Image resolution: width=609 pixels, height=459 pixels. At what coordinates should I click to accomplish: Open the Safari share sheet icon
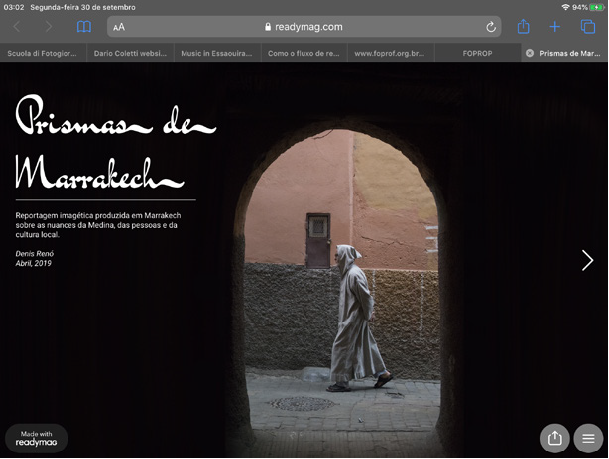point(523,27)
